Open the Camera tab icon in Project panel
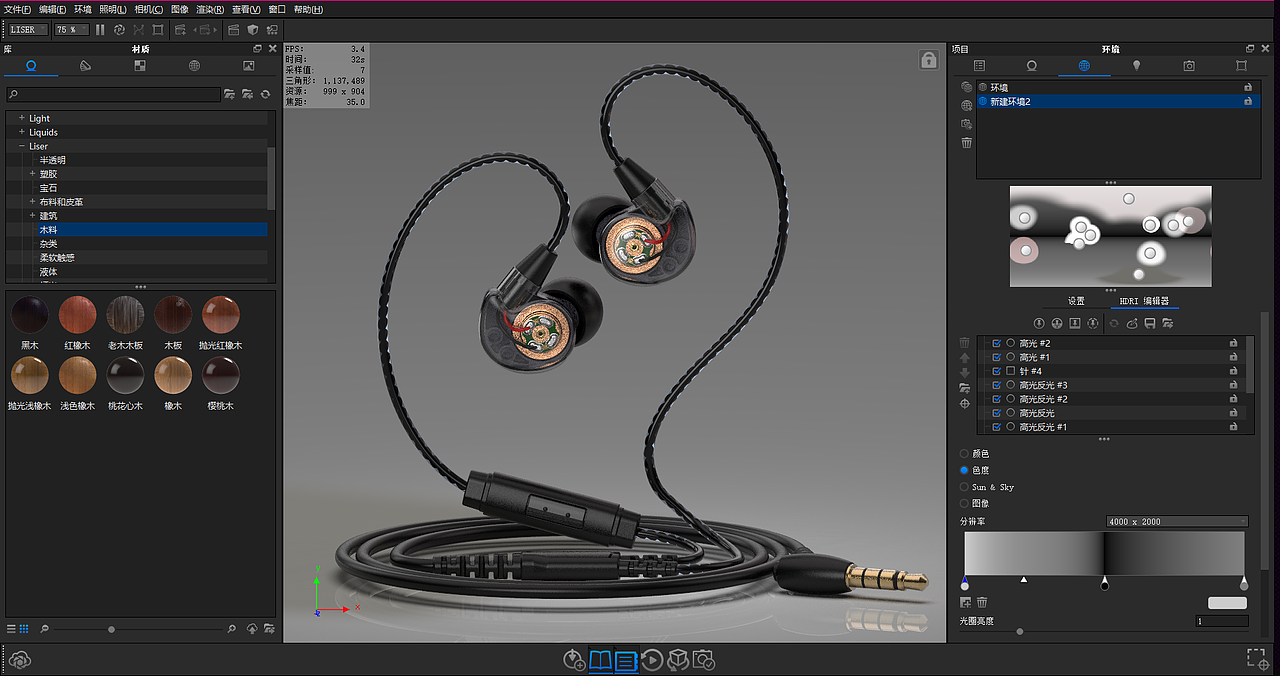 pos(1189,66)
